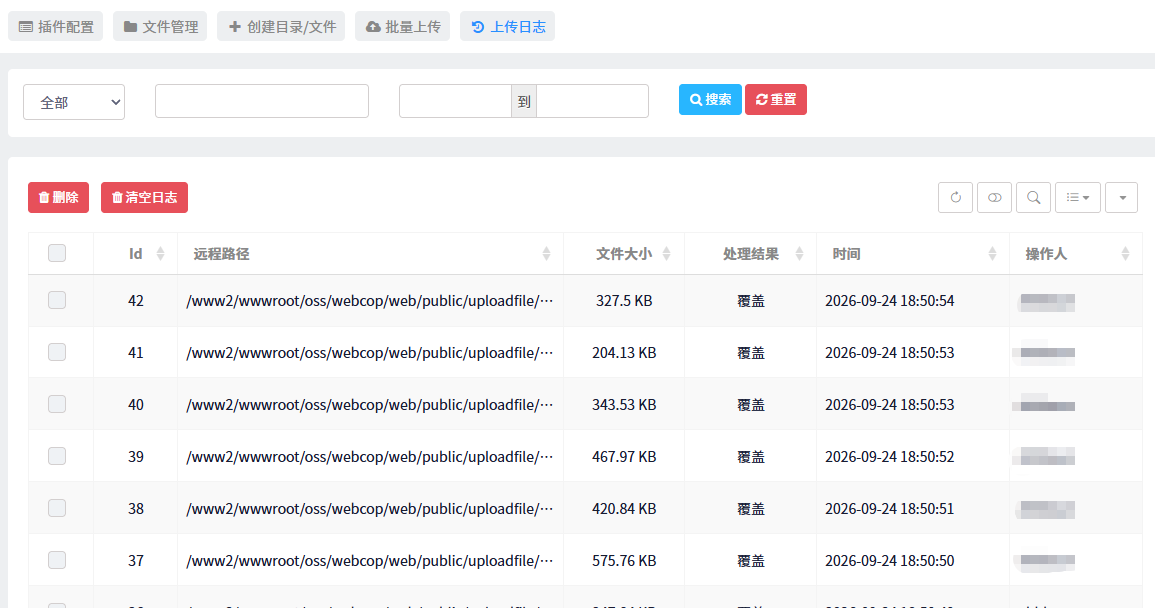Sort by 文件大小 column sort arrows
The image size is (1155, 608).
[x=667, y=254]
